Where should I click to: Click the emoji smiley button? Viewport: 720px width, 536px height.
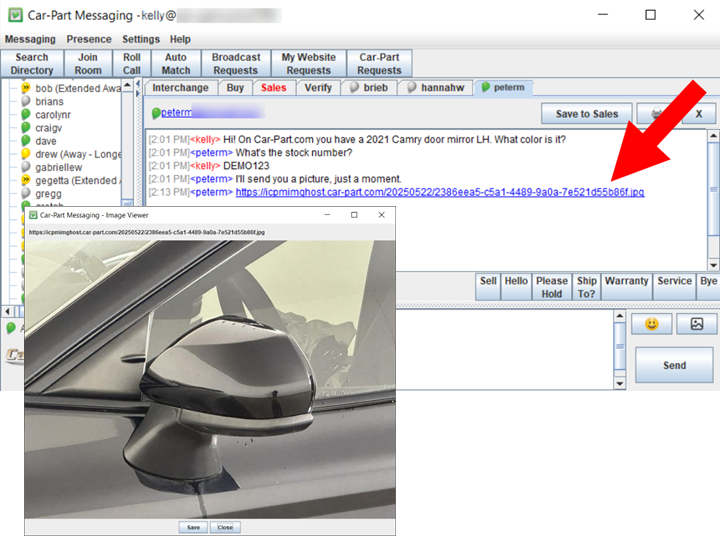(652, 324)
